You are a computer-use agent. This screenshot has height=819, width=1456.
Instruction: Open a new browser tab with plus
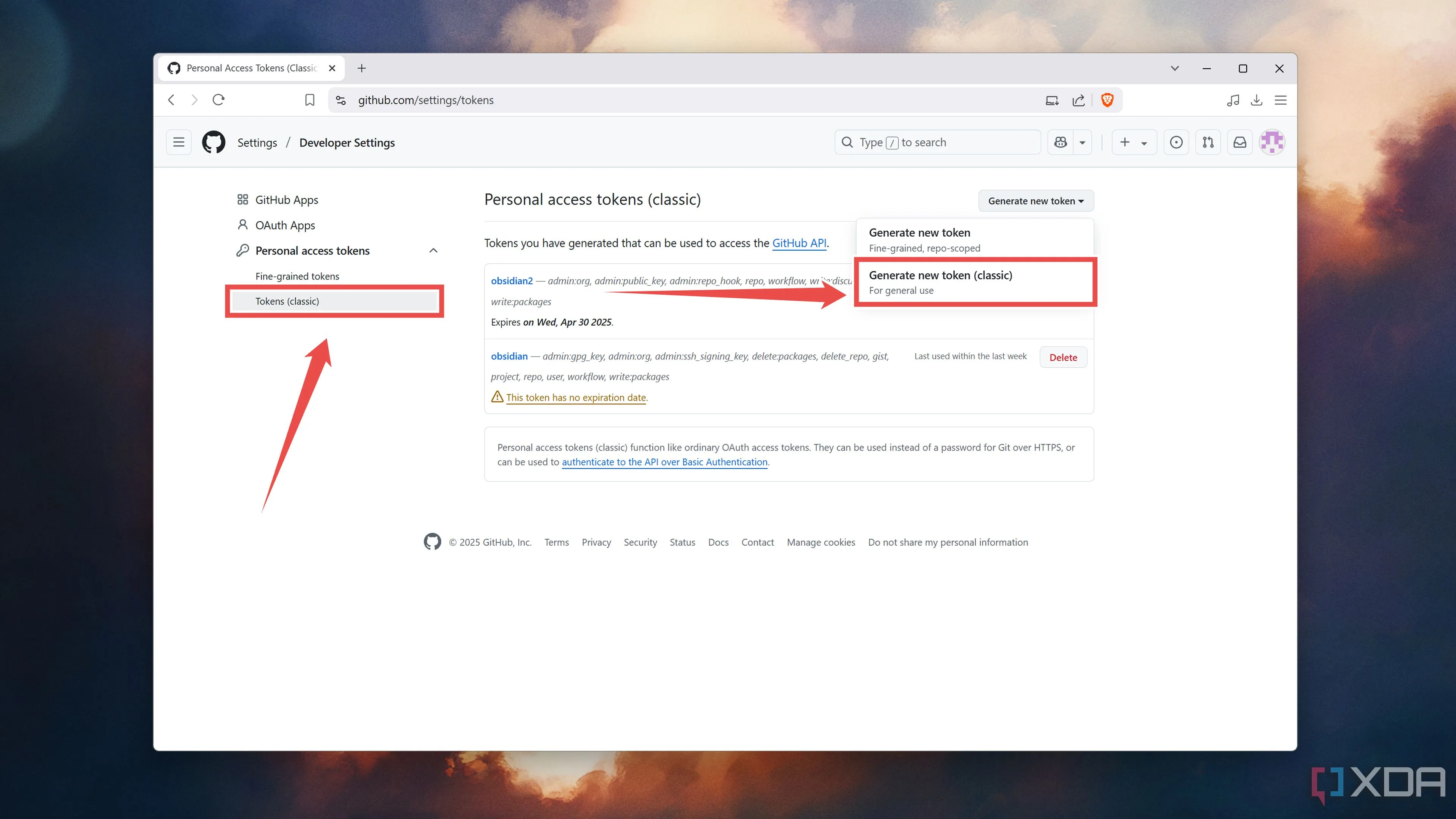[x=362, y=68]
